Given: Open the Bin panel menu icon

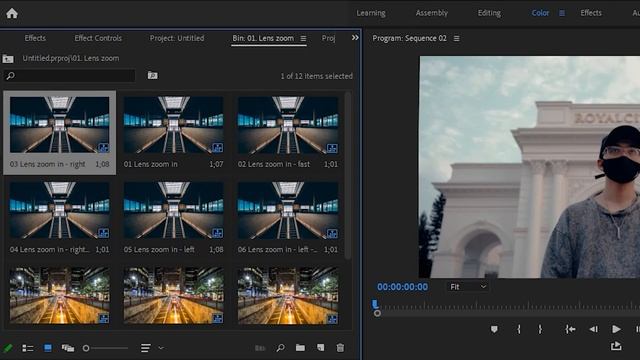Looking at the screenshot, I should click(303, 38).
